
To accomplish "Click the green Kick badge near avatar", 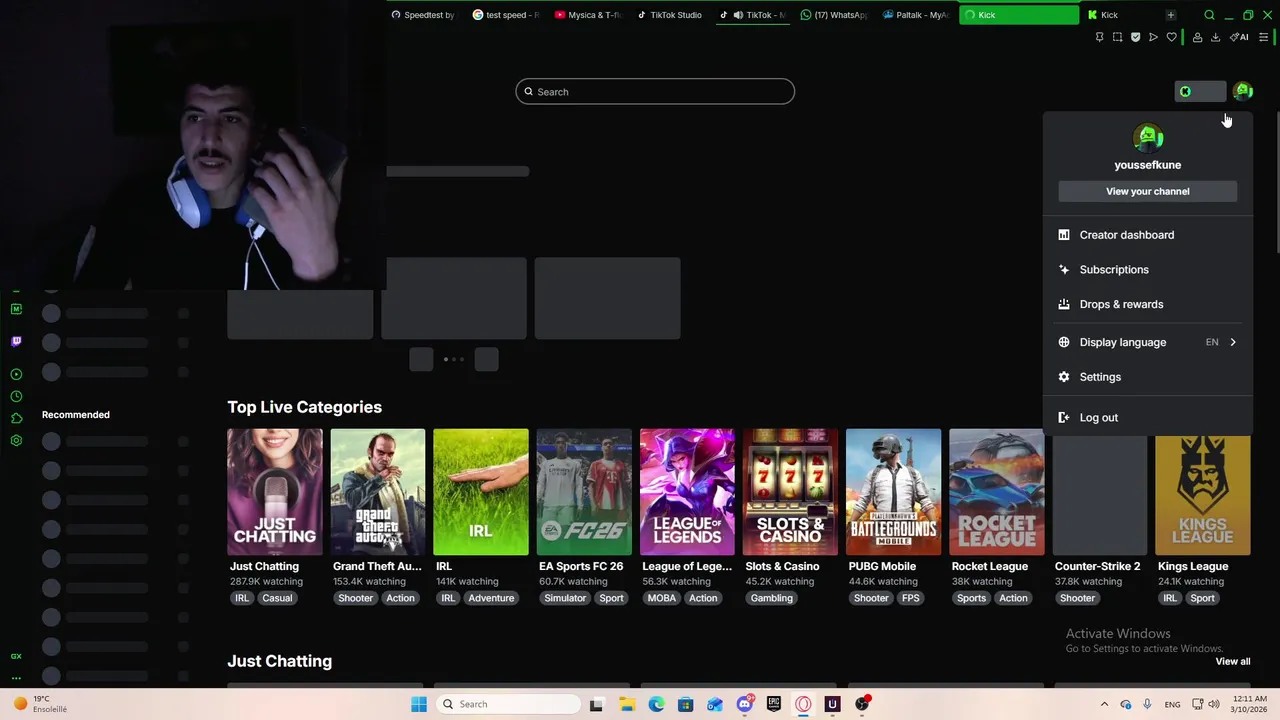I will point(1185,91).
